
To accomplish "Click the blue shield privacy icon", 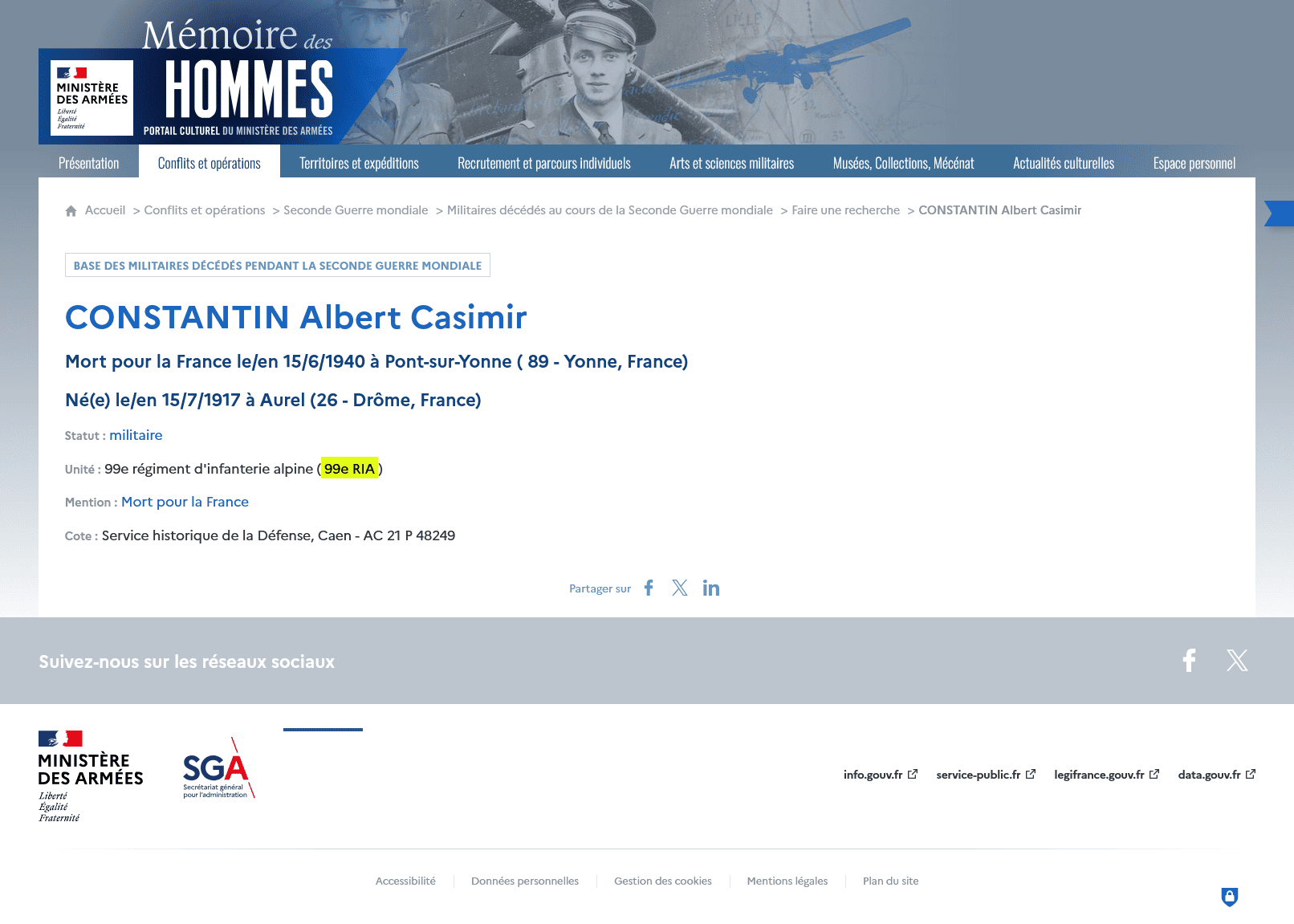I will [x=1230, y=897].
